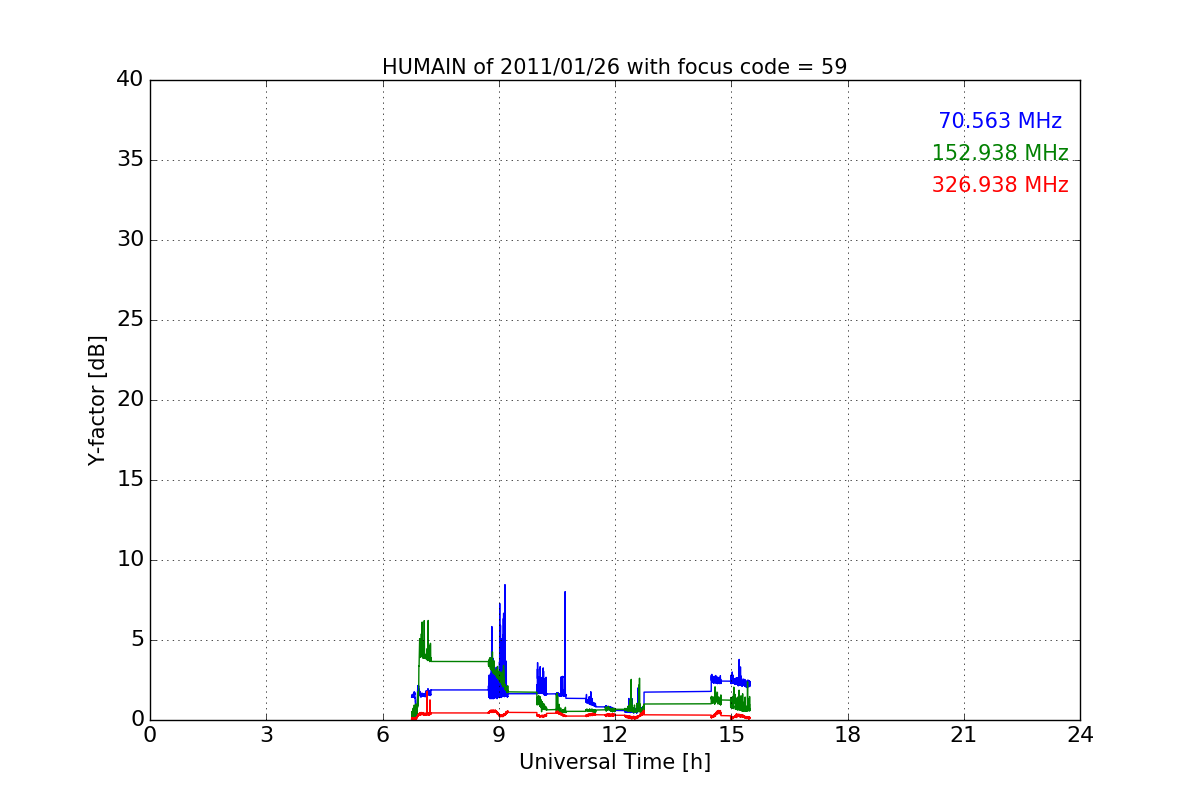Click the x-axis tick label '24'

(1080, 734)
